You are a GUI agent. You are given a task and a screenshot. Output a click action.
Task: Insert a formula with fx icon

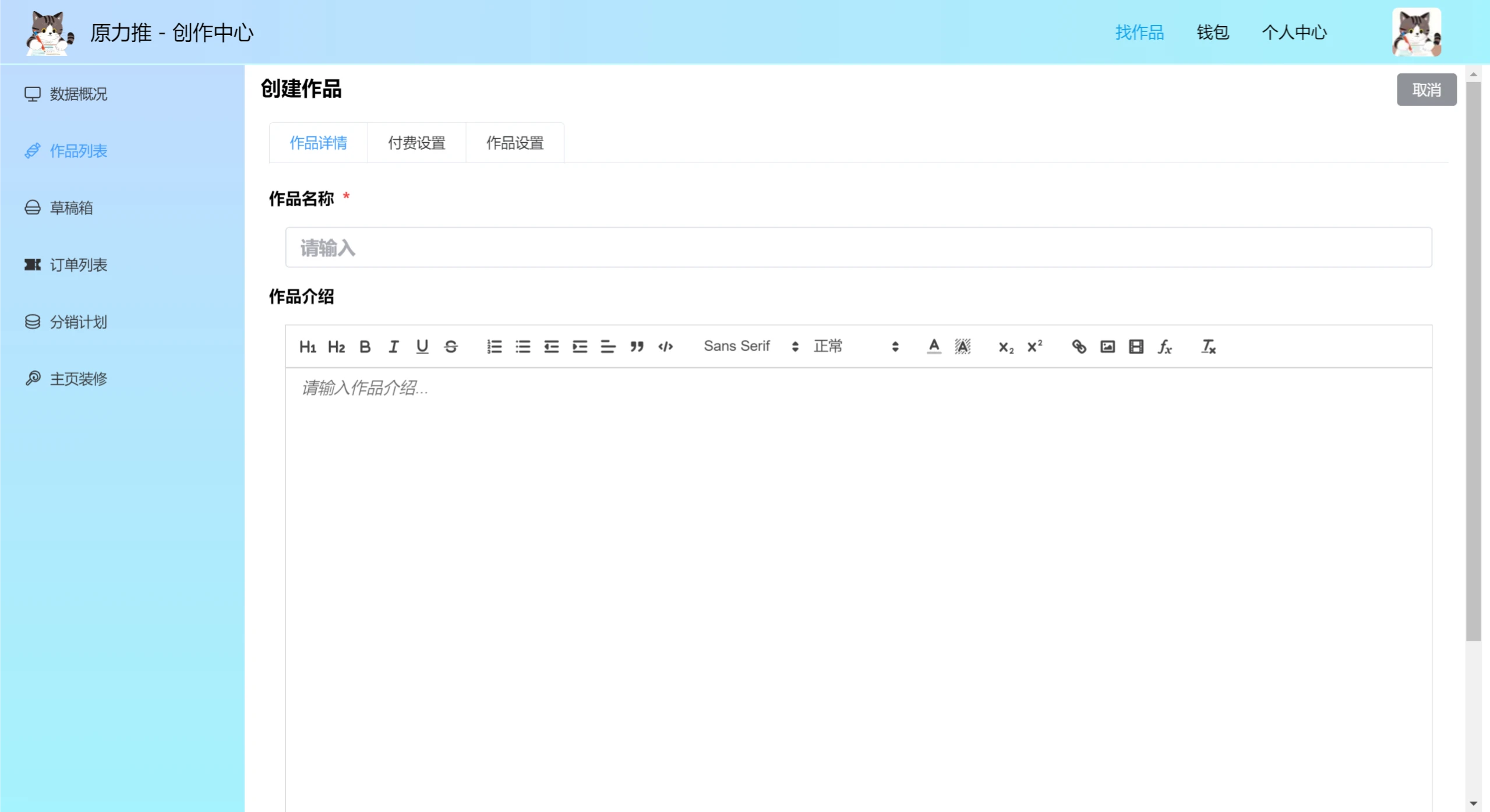pyautogui.click(x=1164, y=347)
